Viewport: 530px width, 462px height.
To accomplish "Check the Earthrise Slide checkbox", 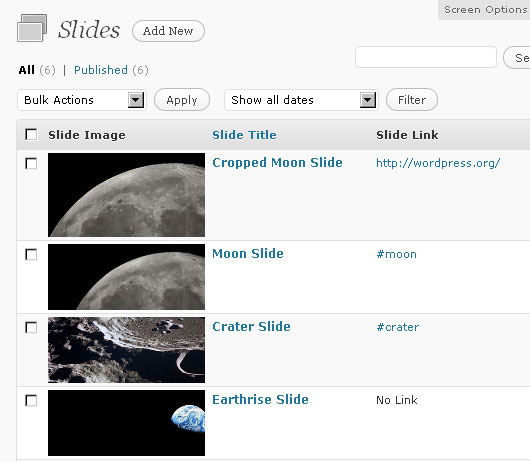I will (x=31, y=400).
